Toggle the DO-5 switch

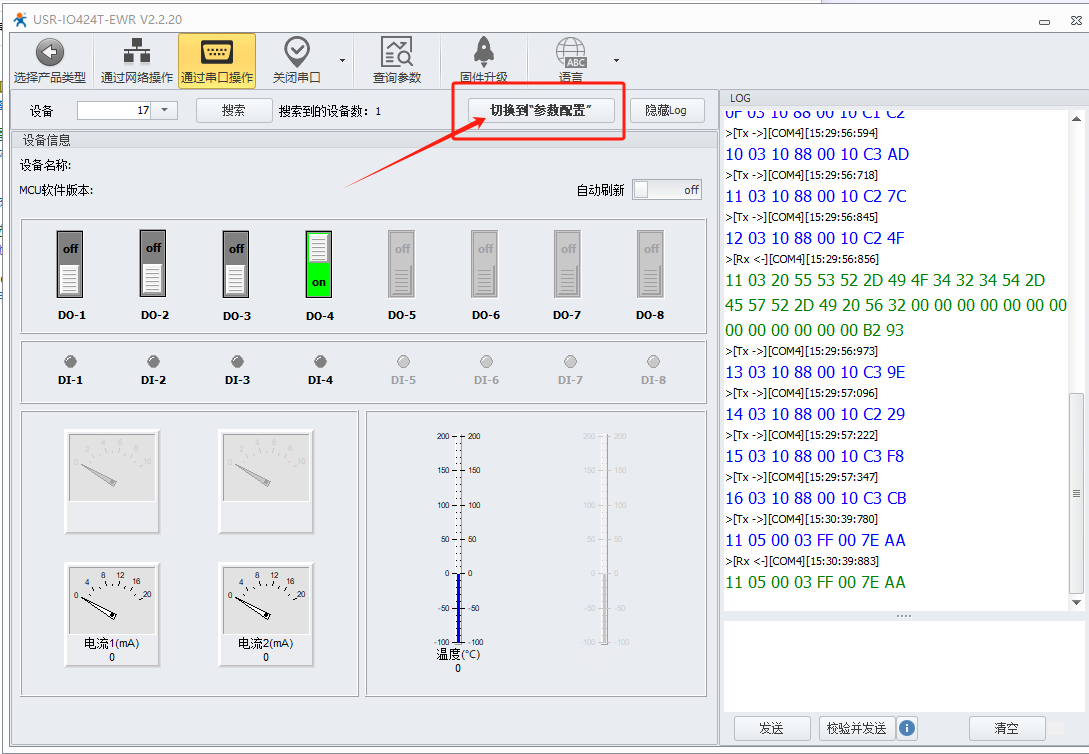(x=401, y=264)
